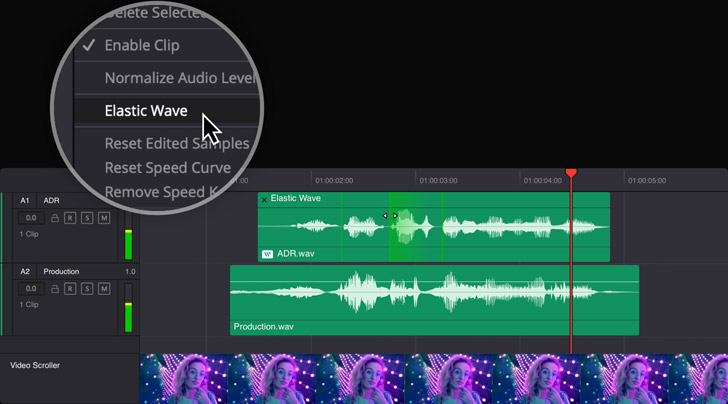
Task: Select Normalize Audio Levels menu entry
Action: tap(170, 78)
